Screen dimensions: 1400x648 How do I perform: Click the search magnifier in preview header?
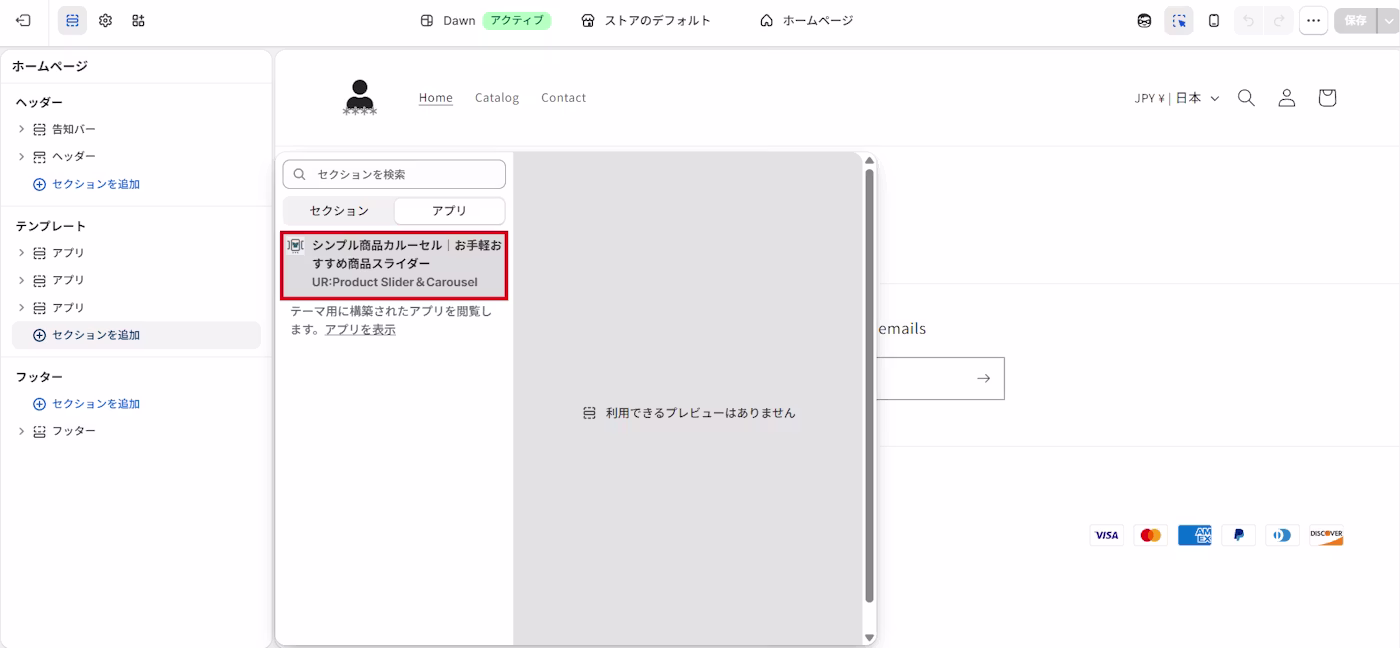pos(1246,98)
